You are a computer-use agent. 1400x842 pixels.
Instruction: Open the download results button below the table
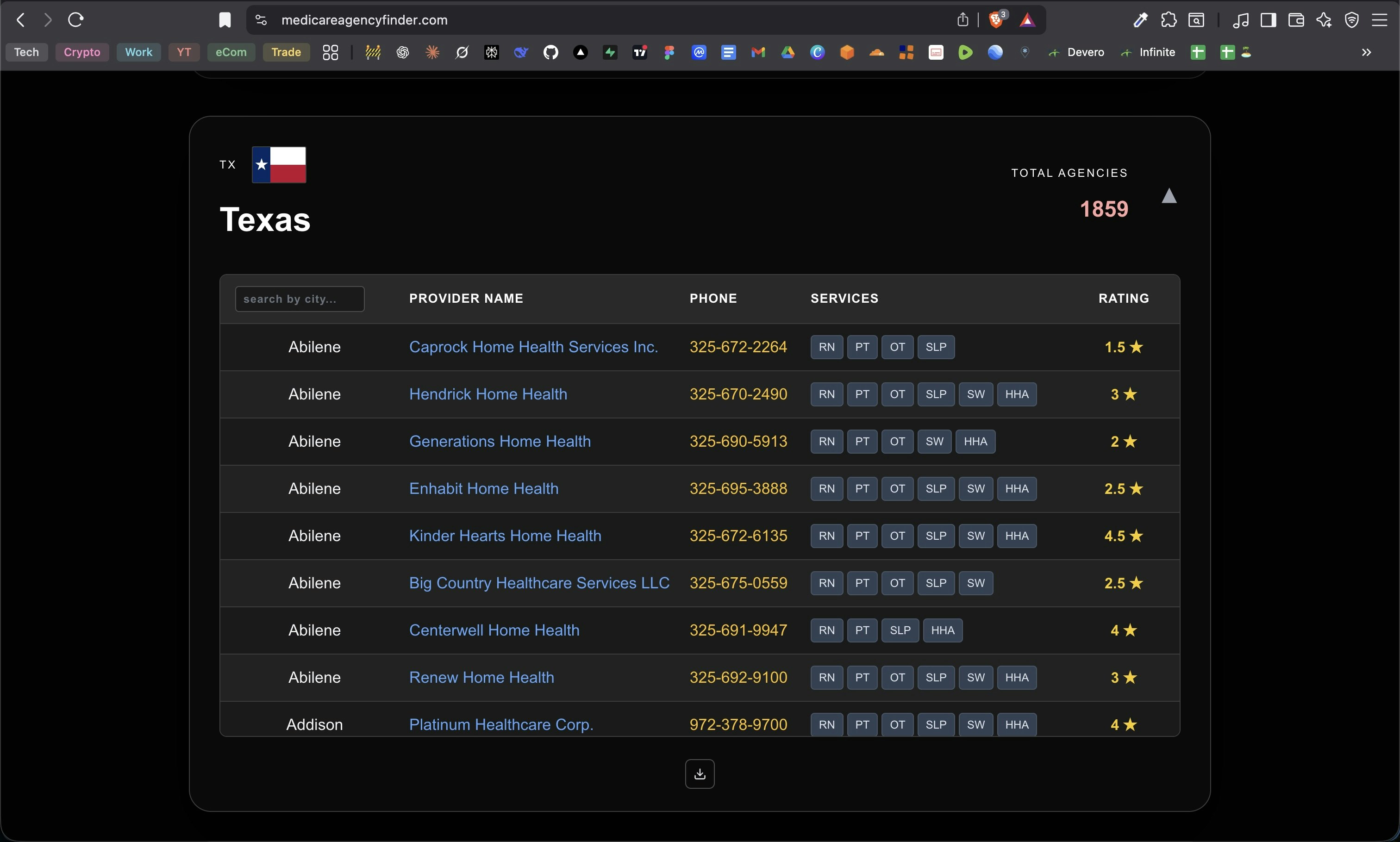coord(700,773)
